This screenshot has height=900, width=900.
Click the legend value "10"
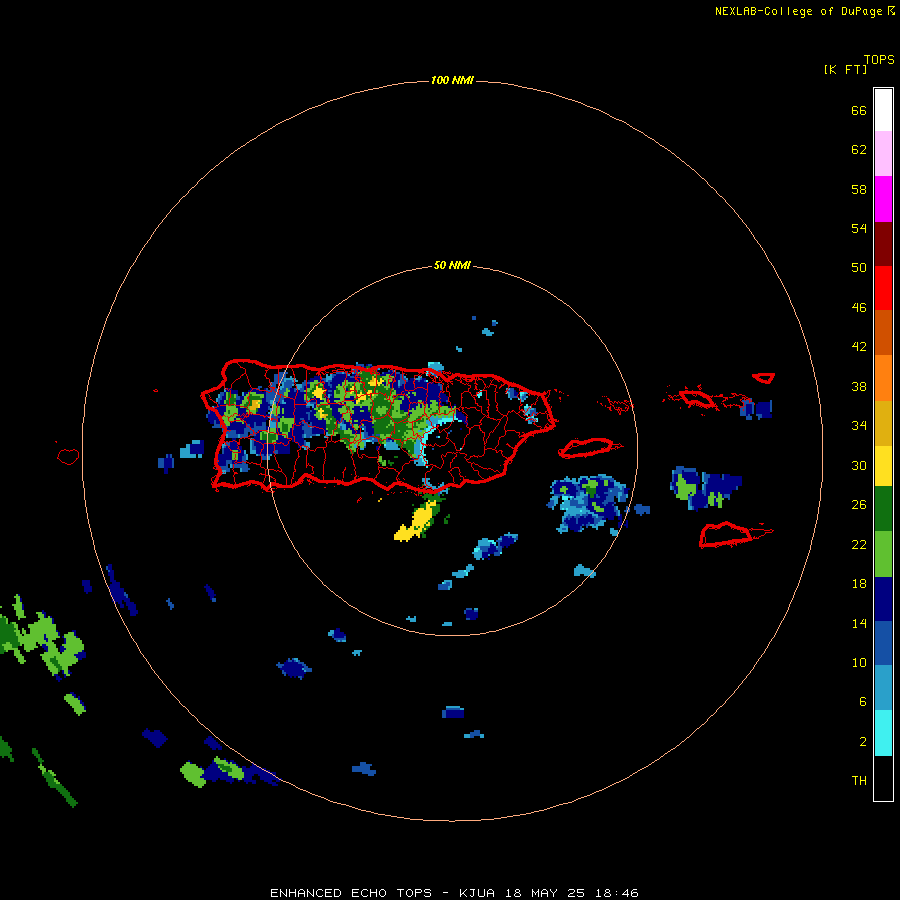[x=859, y=662]
